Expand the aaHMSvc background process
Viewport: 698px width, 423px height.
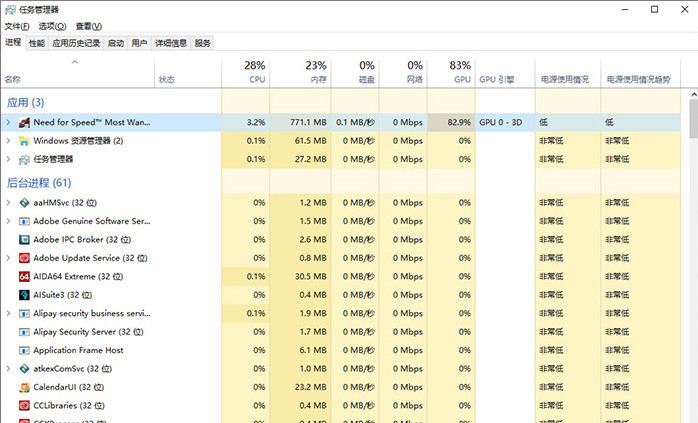coord(8,202)
